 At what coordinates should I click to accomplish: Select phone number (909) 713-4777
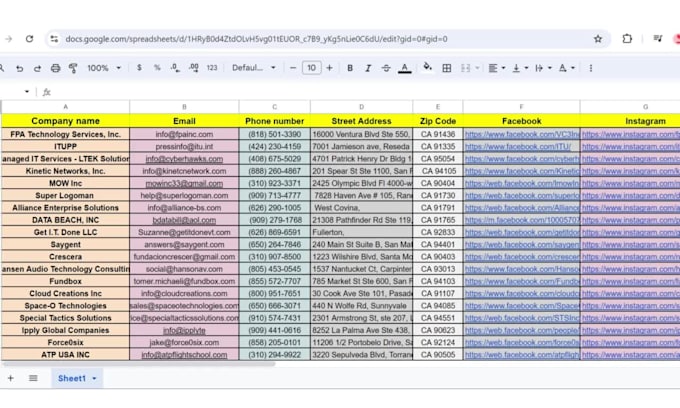275,196
